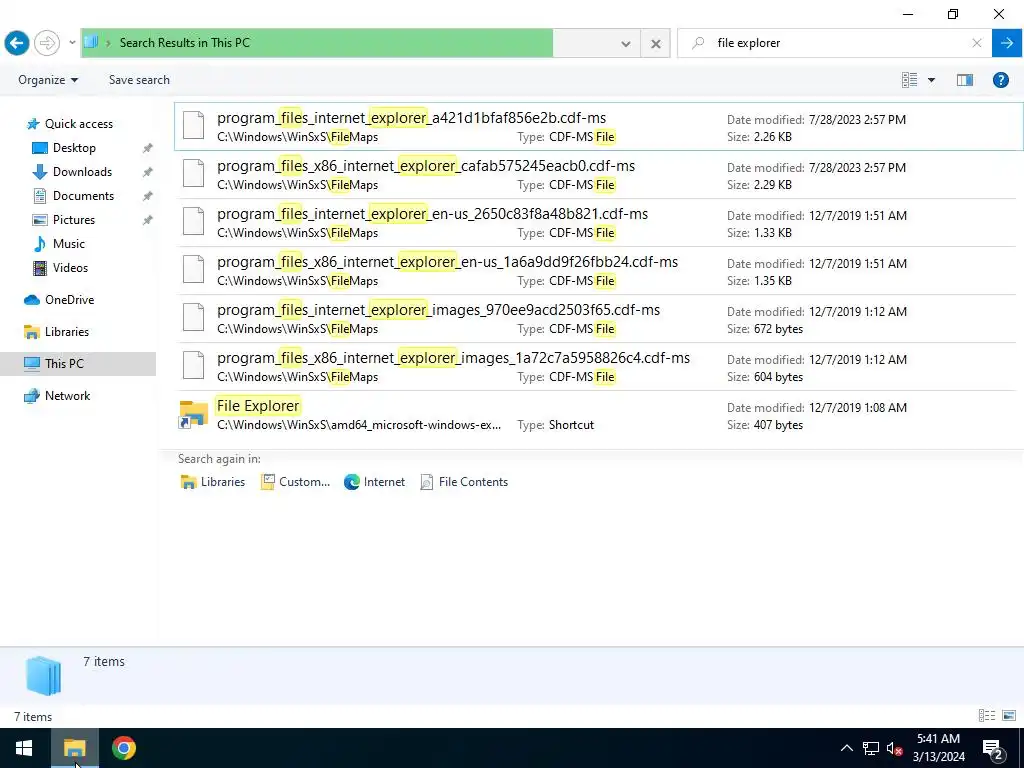
Task: Click the File Explorer shortcut folder icon
Action: click(x=193, y=415)
